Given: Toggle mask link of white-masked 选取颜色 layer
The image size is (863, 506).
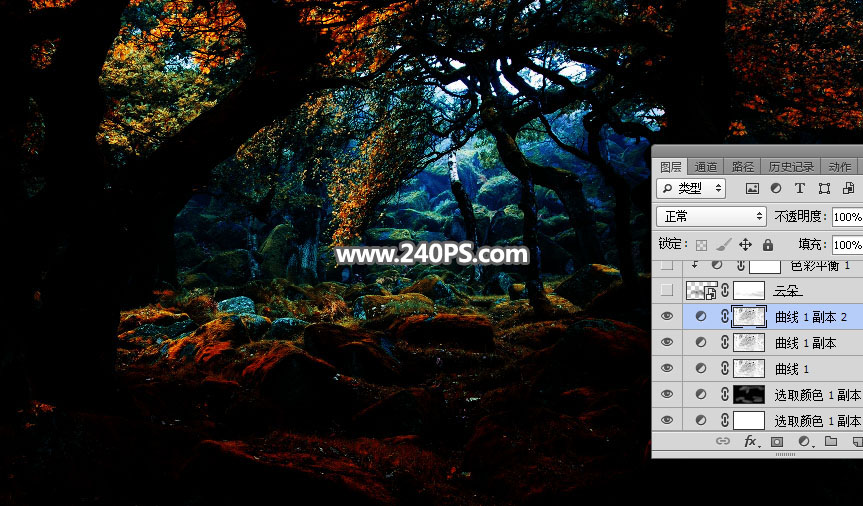Looking at the screenshot, I should click(x=725, y=420).
